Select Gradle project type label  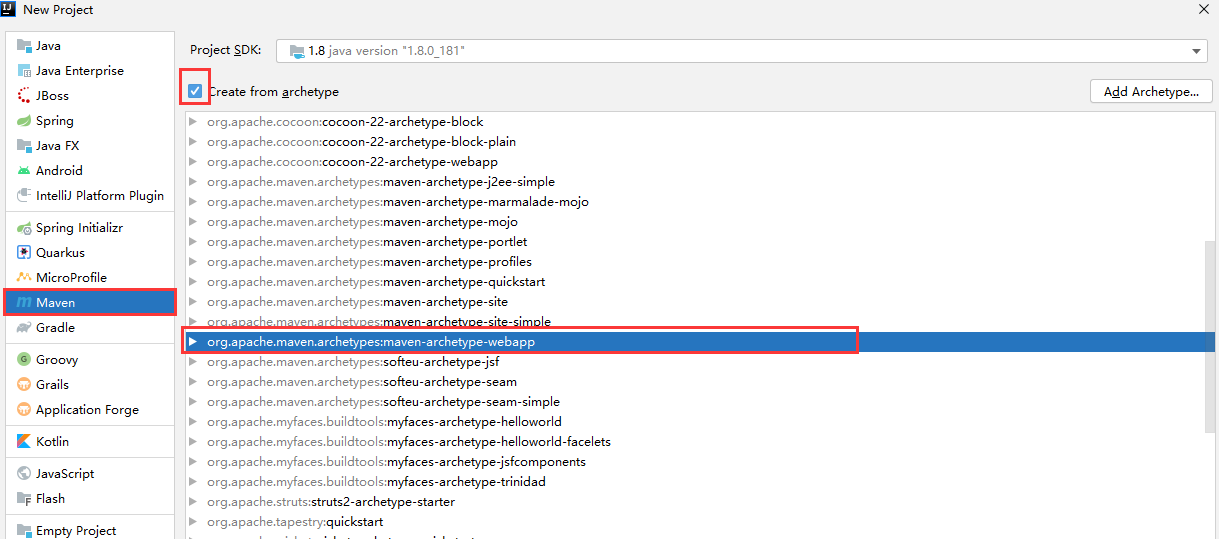click(x=55, y=328)
